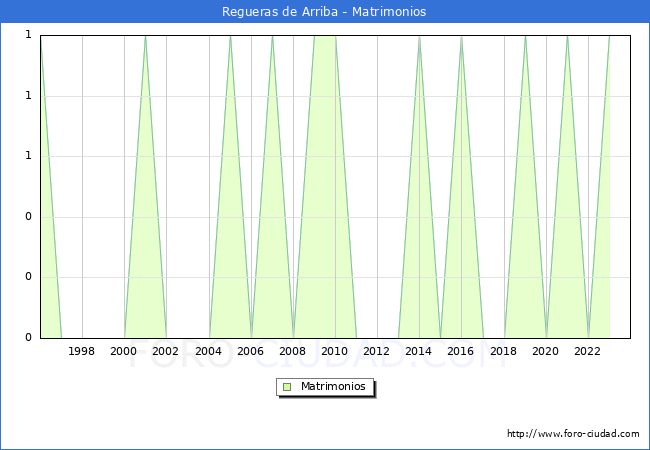Click the peak data point at 2016

(461, 36)
